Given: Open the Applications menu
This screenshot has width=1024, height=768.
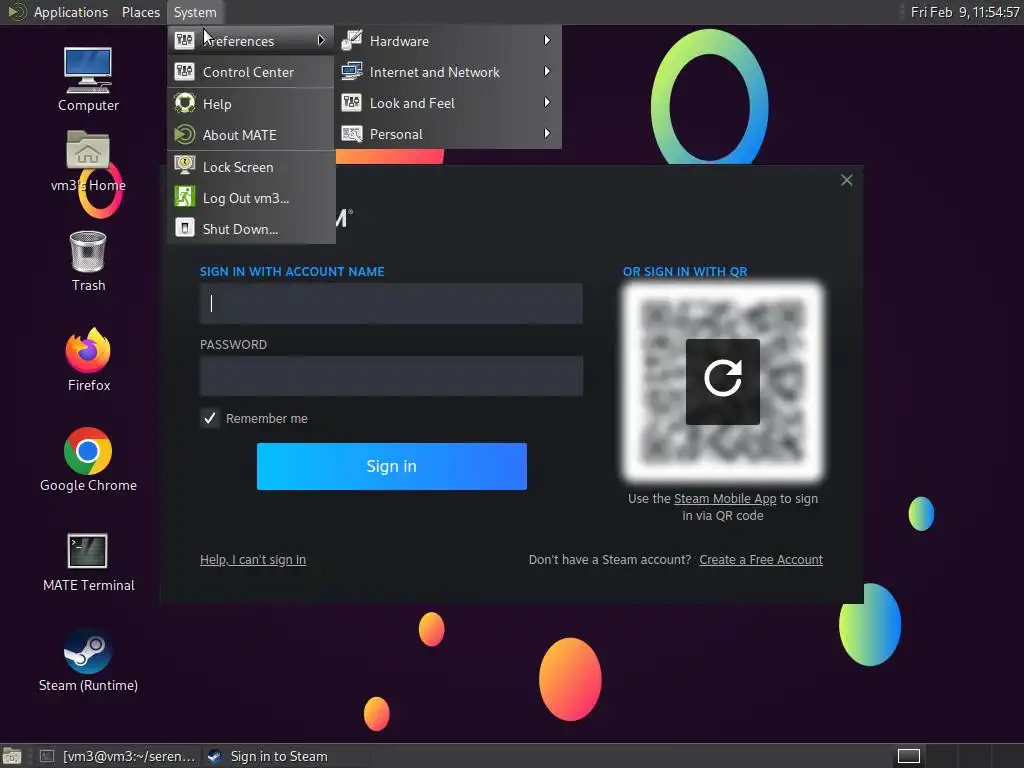Looking at the screenshot, I should (x=71, y=12).
